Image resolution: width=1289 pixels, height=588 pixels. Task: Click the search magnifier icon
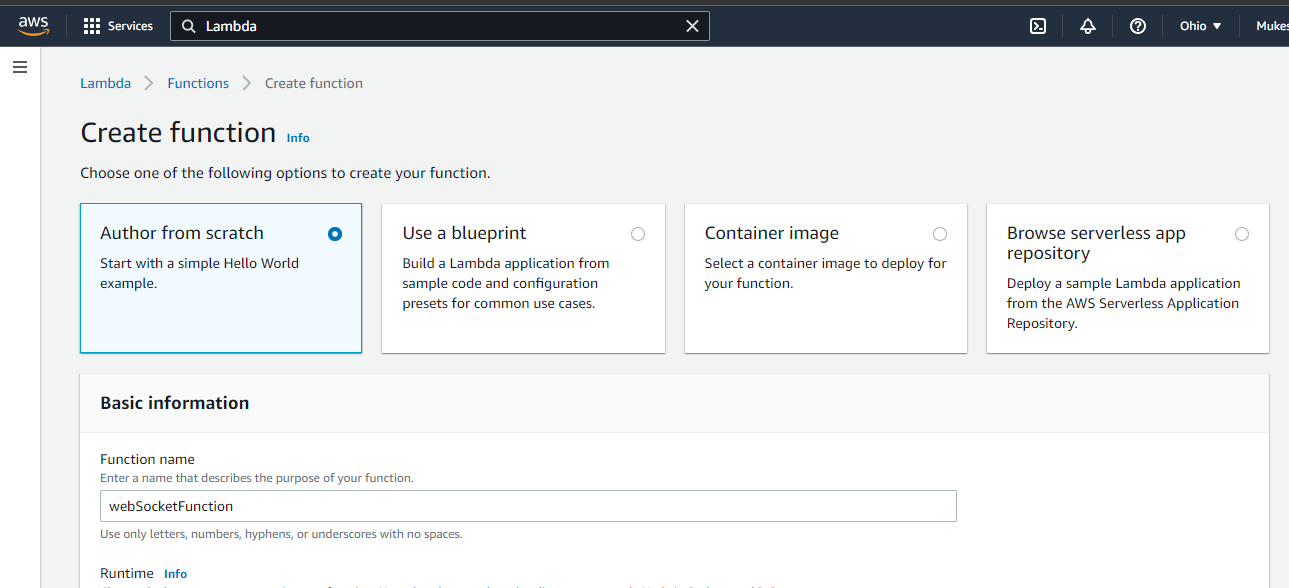coord(189,25)
